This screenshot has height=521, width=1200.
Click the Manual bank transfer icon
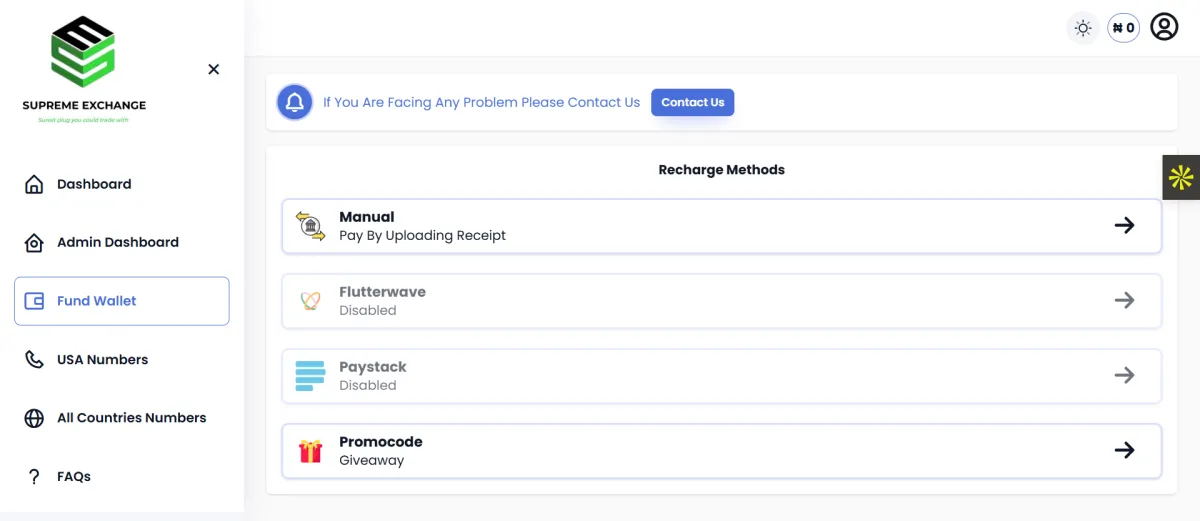point(311,225)
